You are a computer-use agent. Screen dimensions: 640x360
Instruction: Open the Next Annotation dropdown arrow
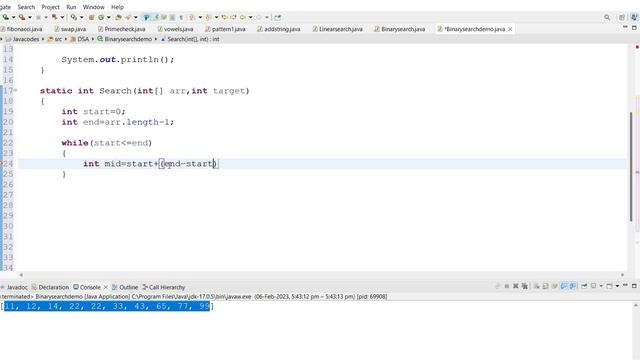(200, 17)
